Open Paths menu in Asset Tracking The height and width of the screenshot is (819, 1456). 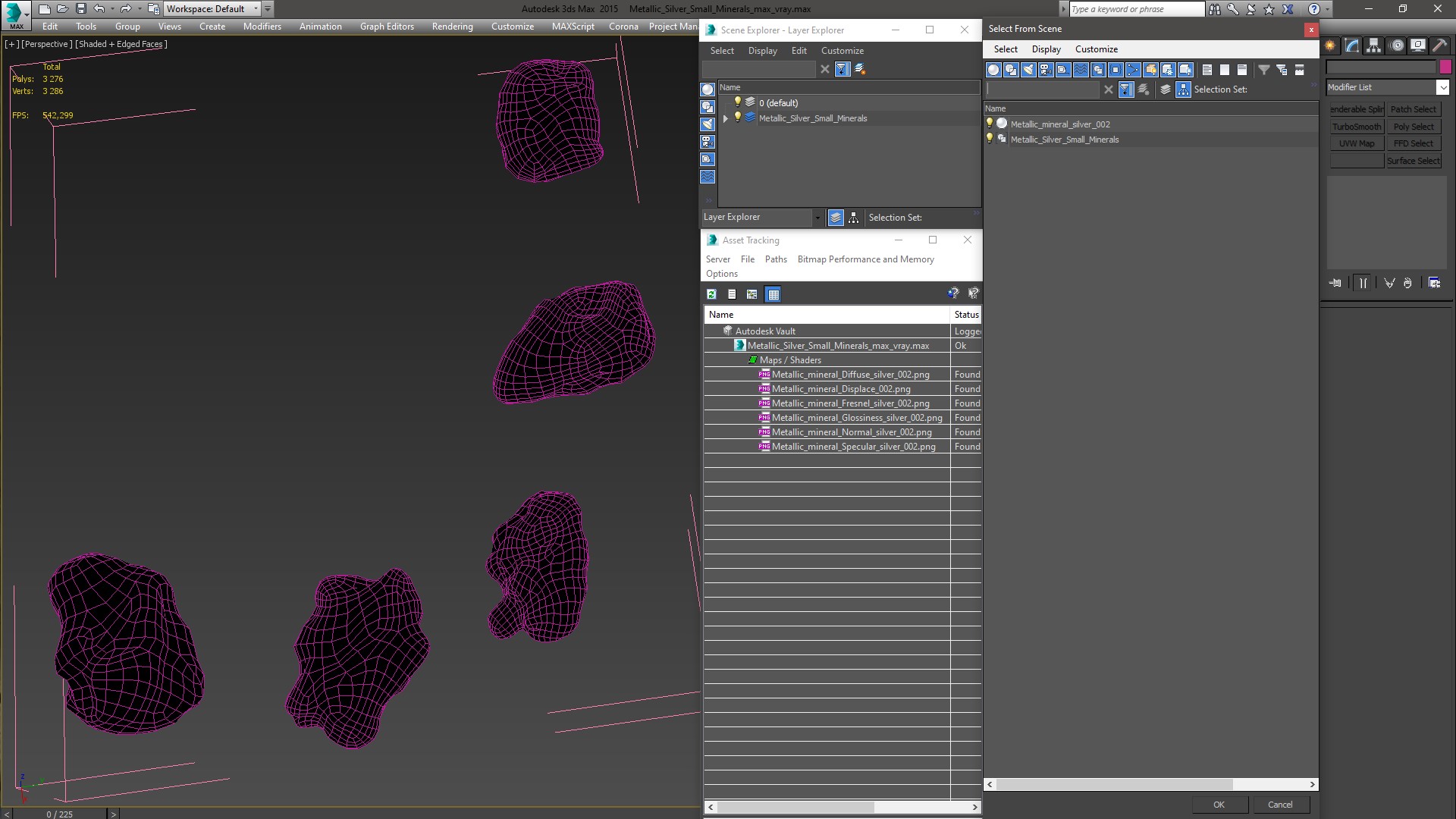776,259
